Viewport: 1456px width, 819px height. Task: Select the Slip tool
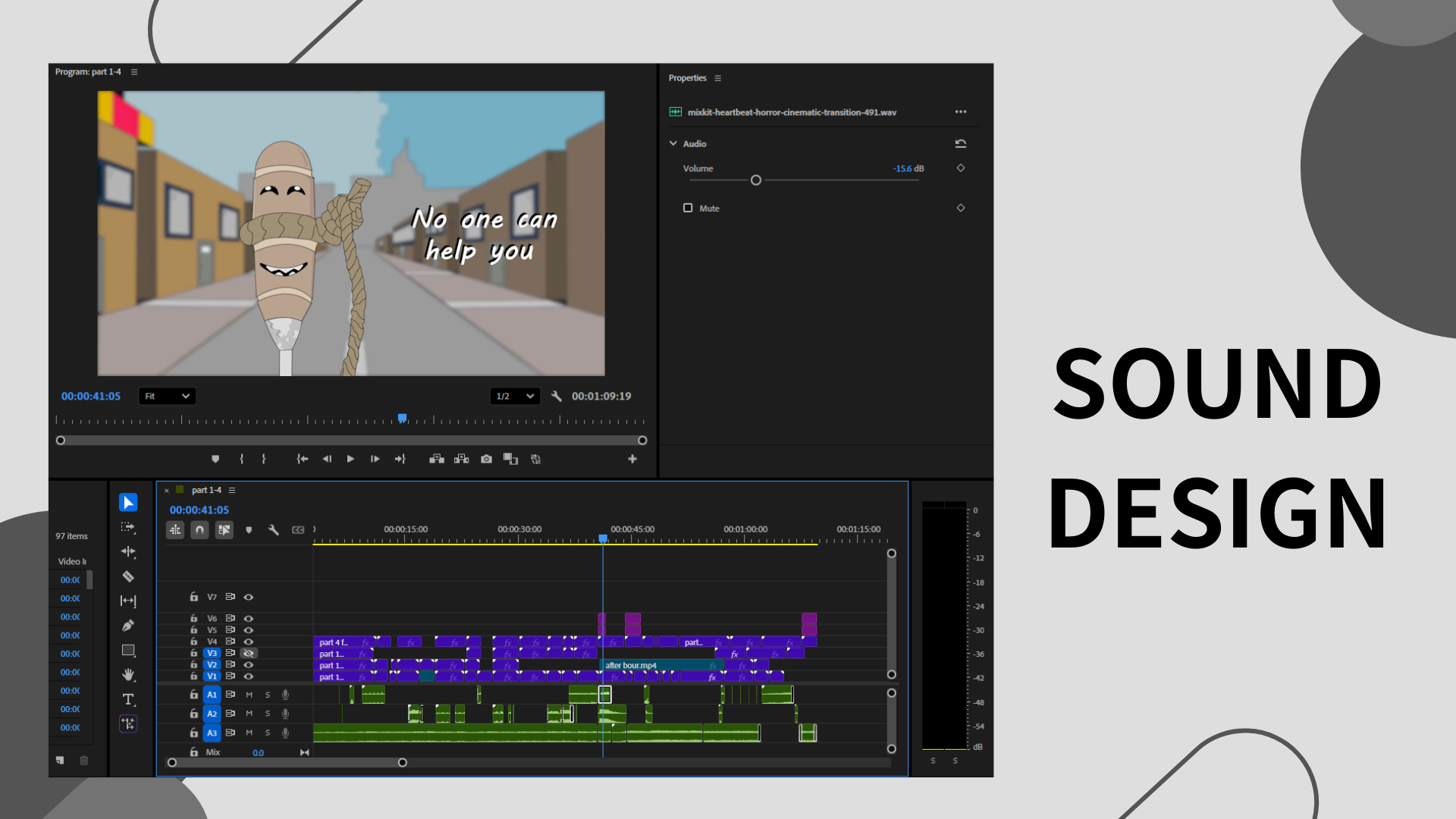pyautogui.click(x=128, y=601)
